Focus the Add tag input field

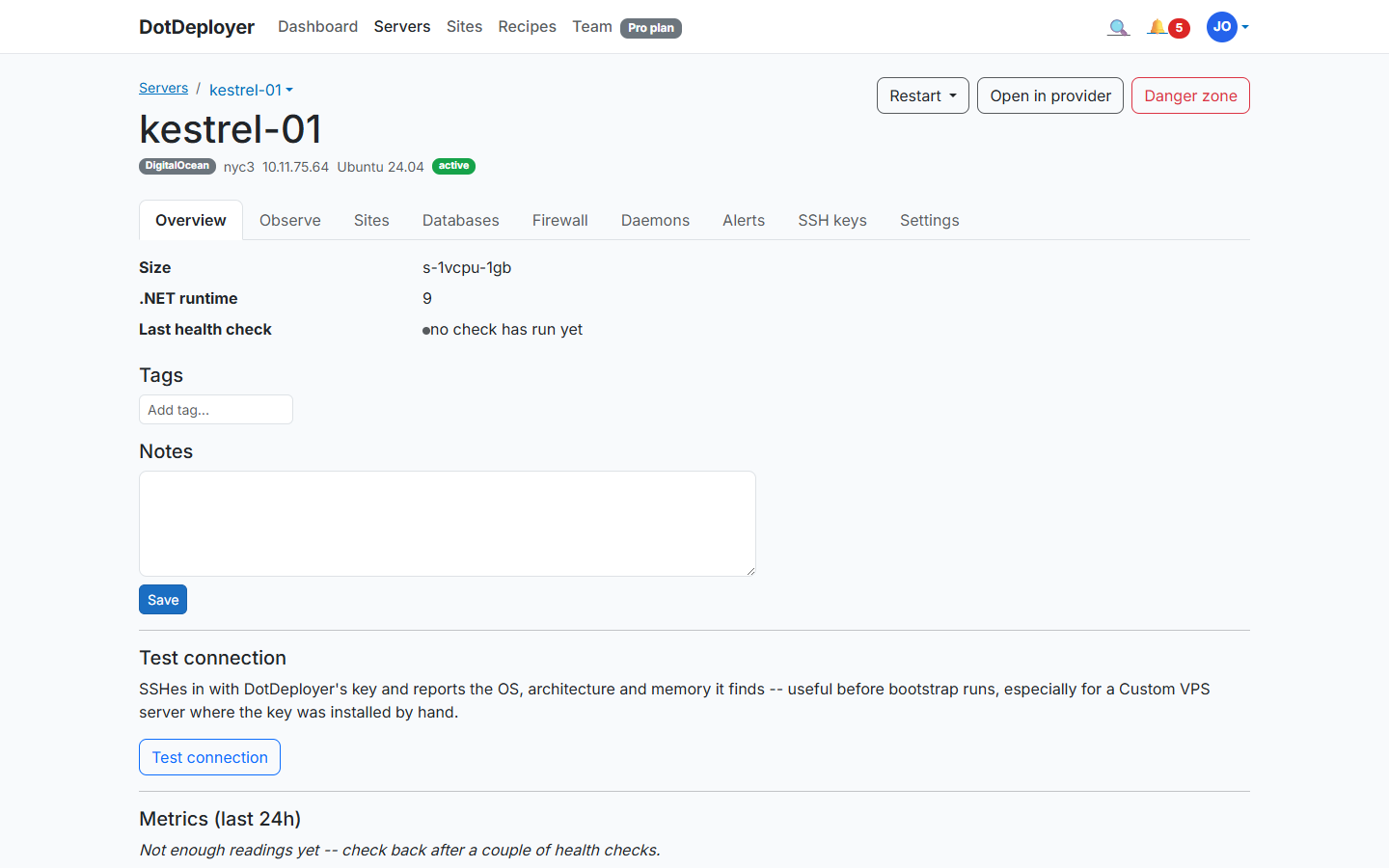point(216,410)
